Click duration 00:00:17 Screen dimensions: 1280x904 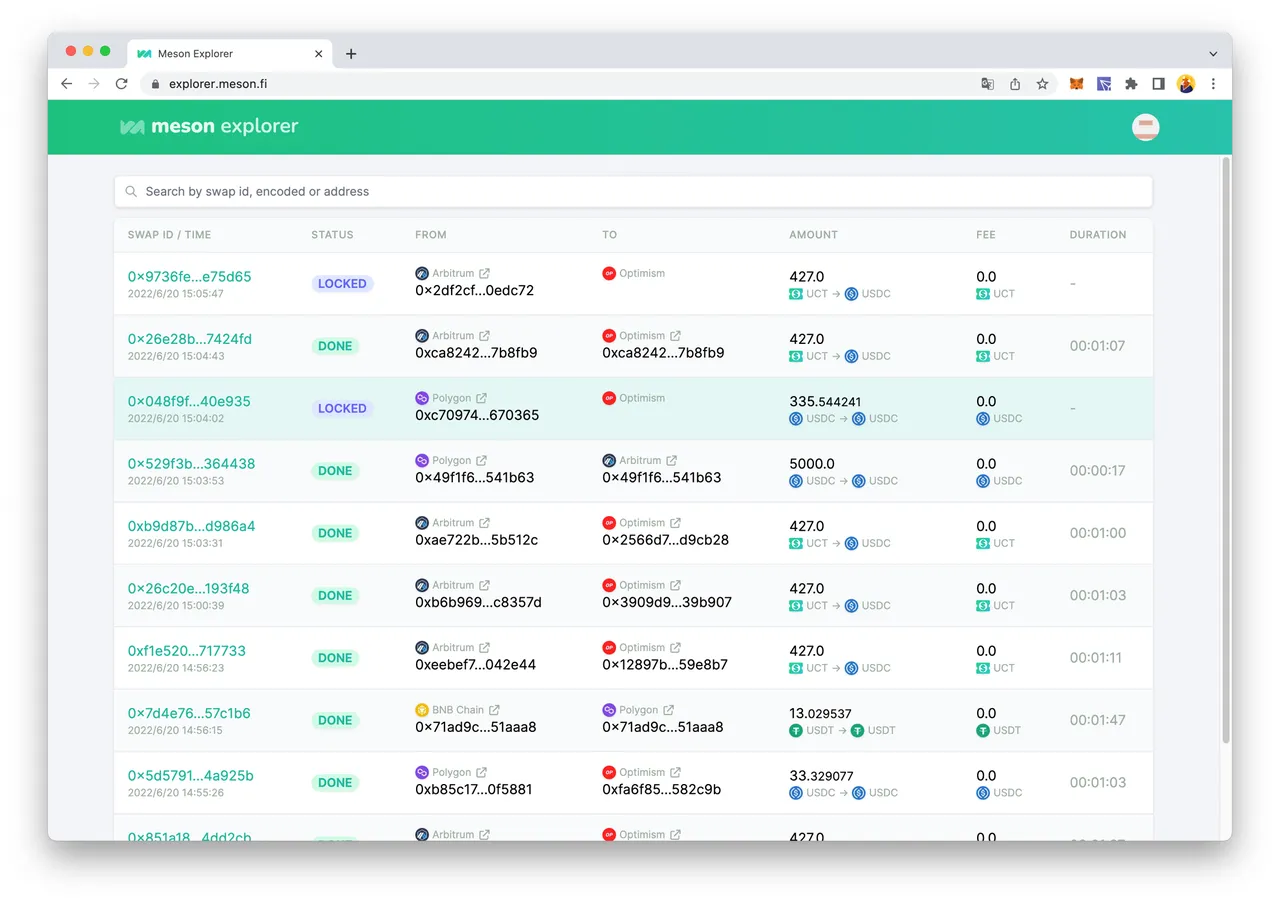pyautogui.click(x=1097, y=470)
